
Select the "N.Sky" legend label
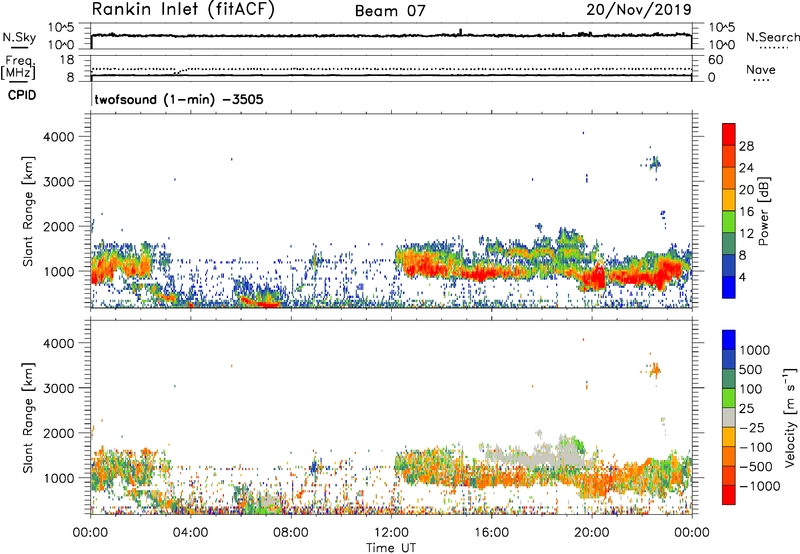[x=19, y=37]
